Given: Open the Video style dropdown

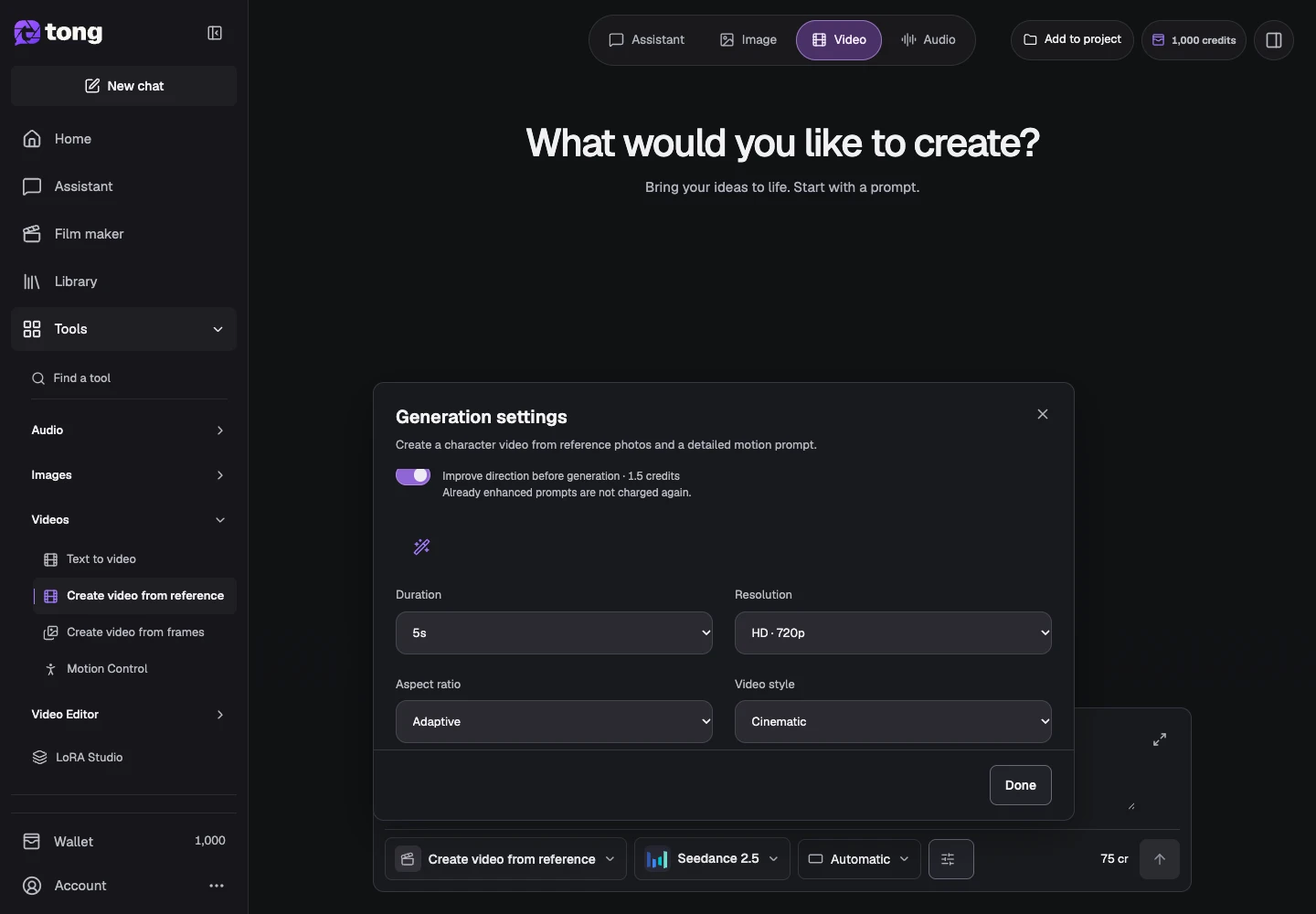Looking at the screenshot, I should (x=893, y=722).
